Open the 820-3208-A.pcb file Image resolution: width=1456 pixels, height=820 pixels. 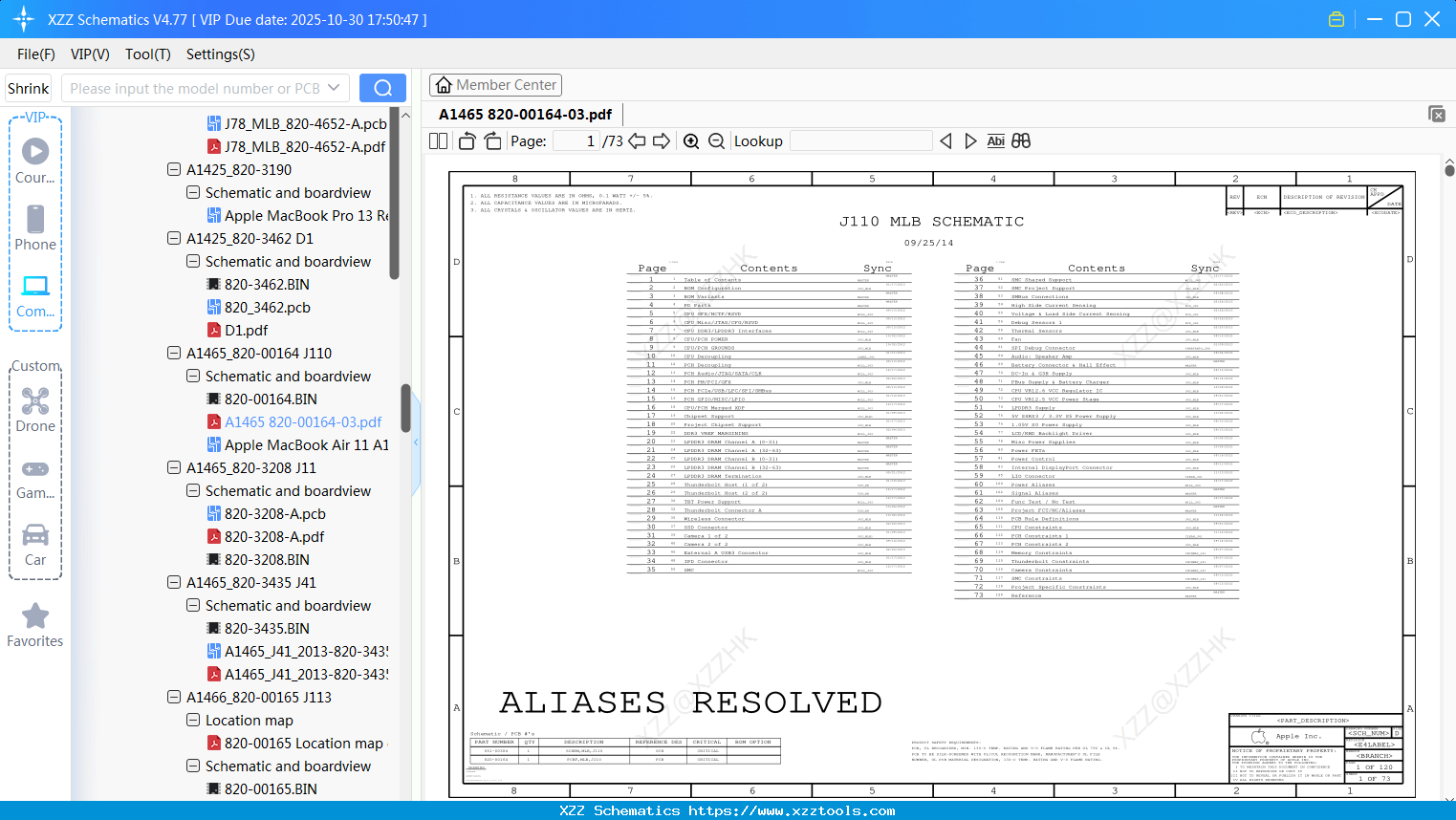267,513
